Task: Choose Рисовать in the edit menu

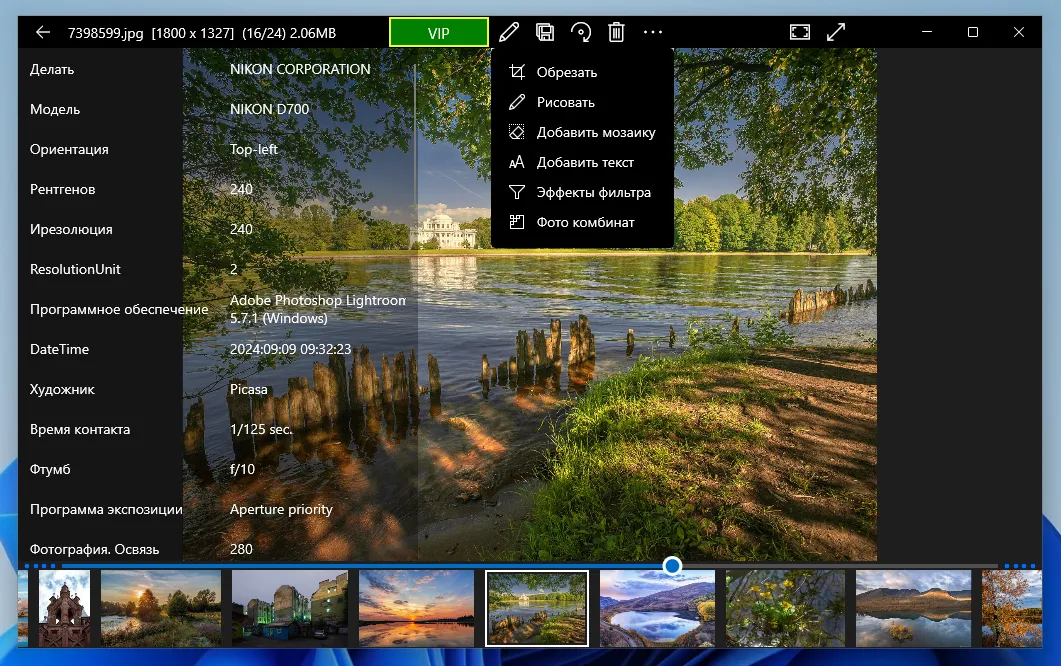Action: tap(565, 102)
